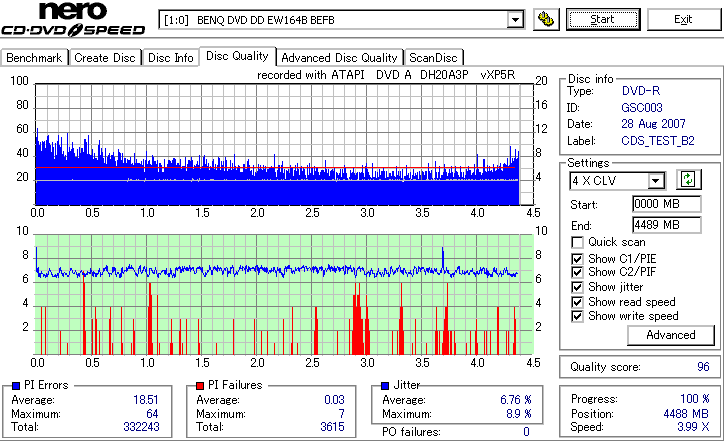Click the PO failures value 0
This screenshot has height=441, width=724.
pyautogui.click(x=526, y=432)
